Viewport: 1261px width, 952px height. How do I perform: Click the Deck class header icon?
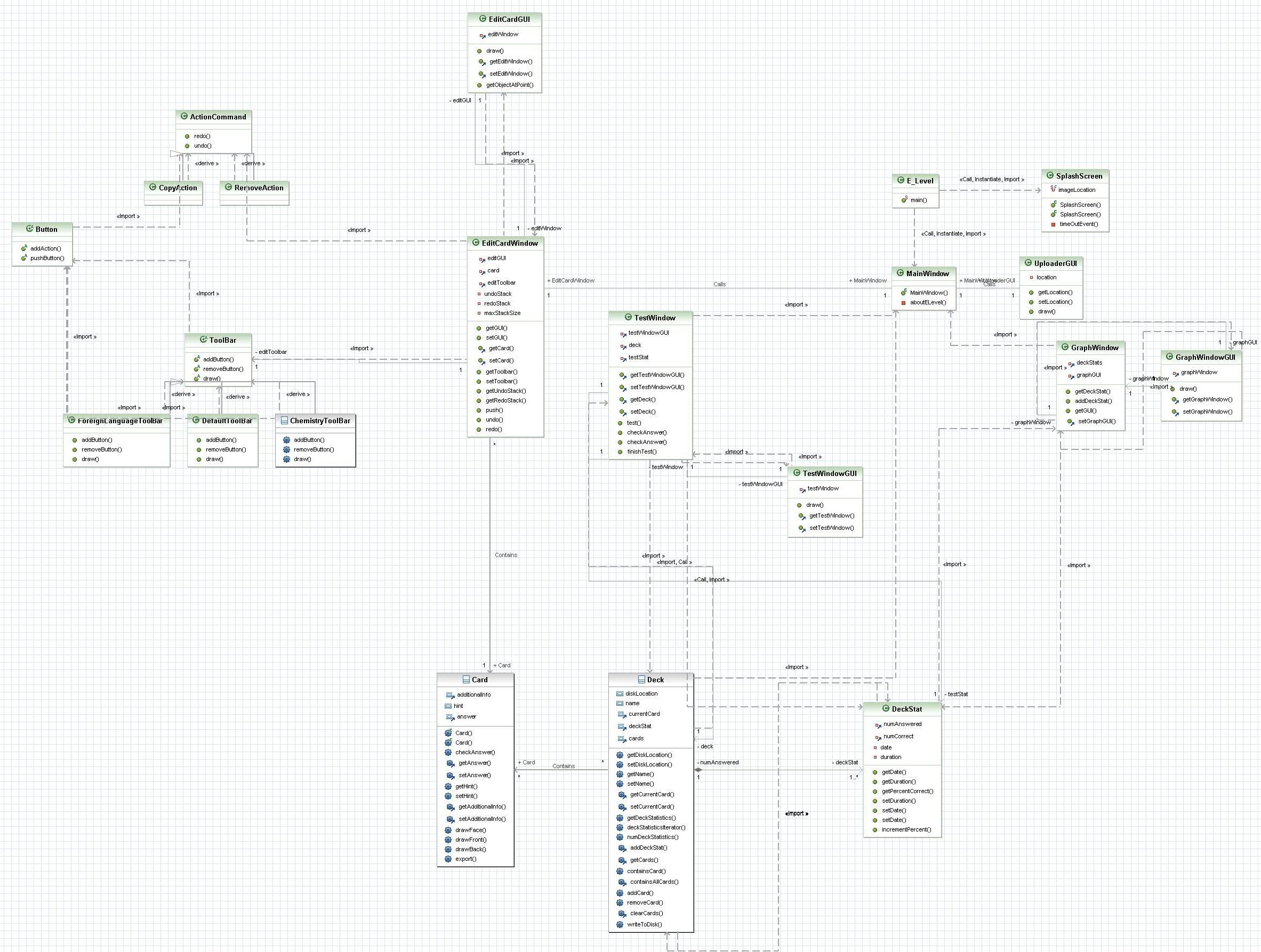641,680
